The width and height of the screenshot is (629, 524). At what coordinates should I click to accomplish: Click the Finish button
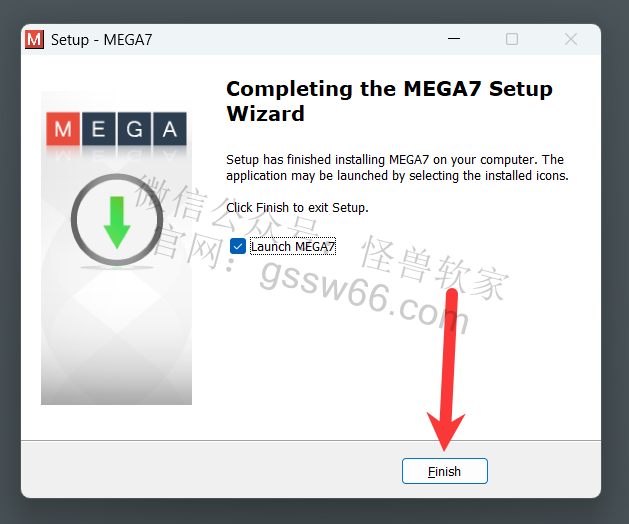coord(444,471)
